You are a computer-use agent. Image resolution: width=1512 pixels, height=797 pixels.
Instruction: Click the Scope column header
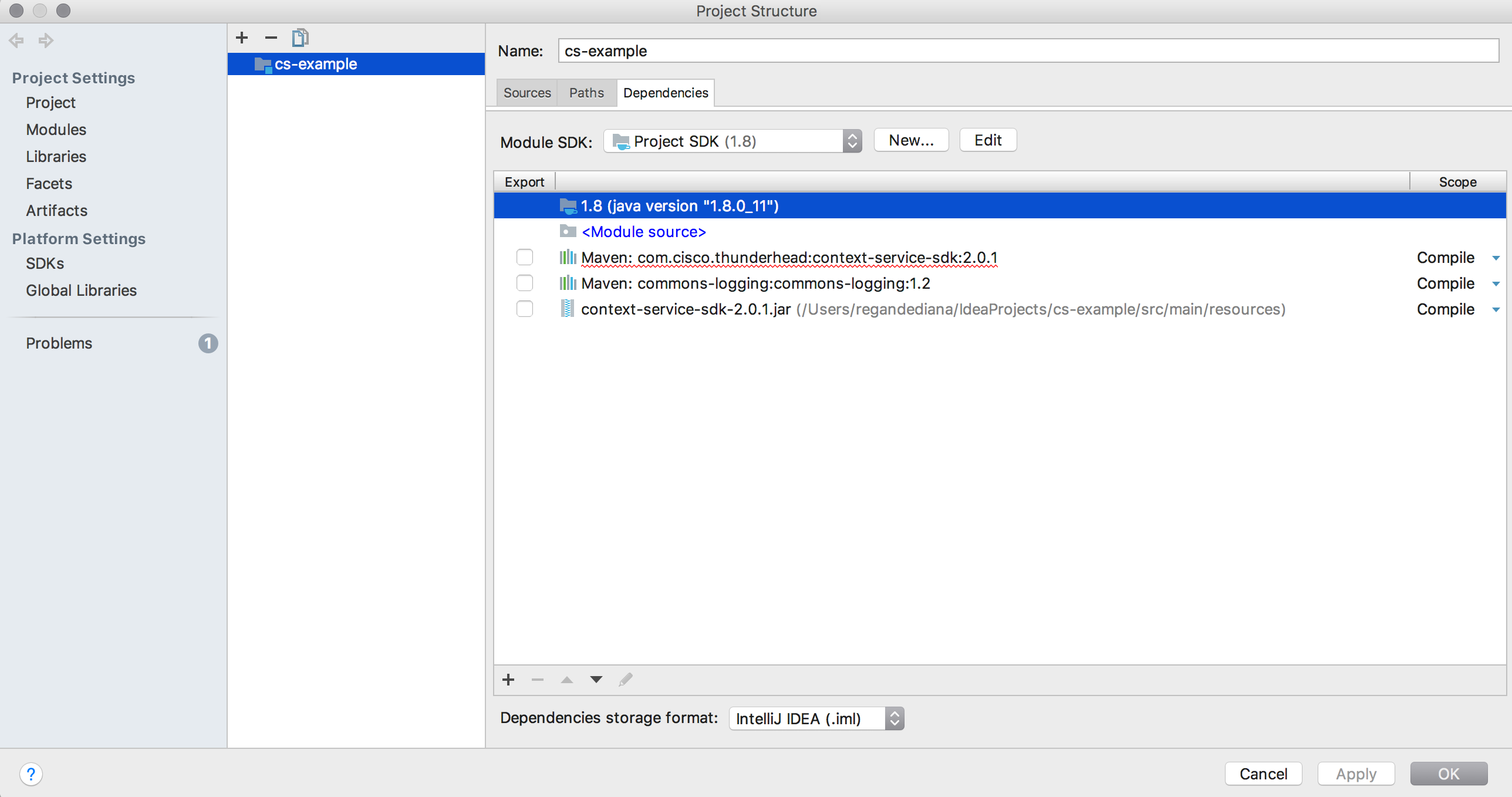[1457, 182]
